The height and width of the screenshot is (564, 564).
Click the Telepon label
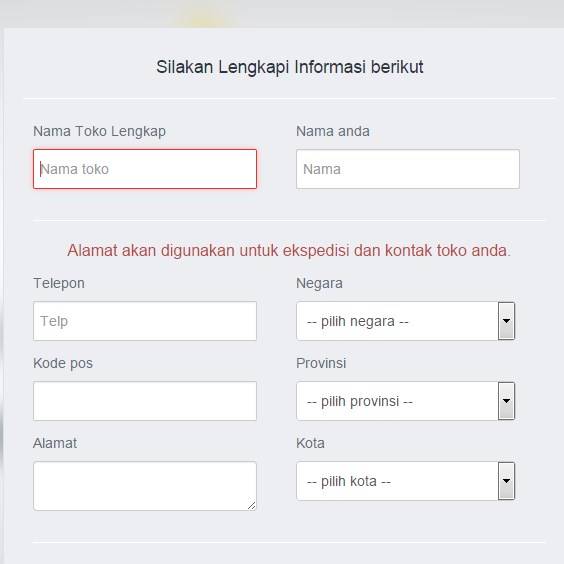click(59, 283)
